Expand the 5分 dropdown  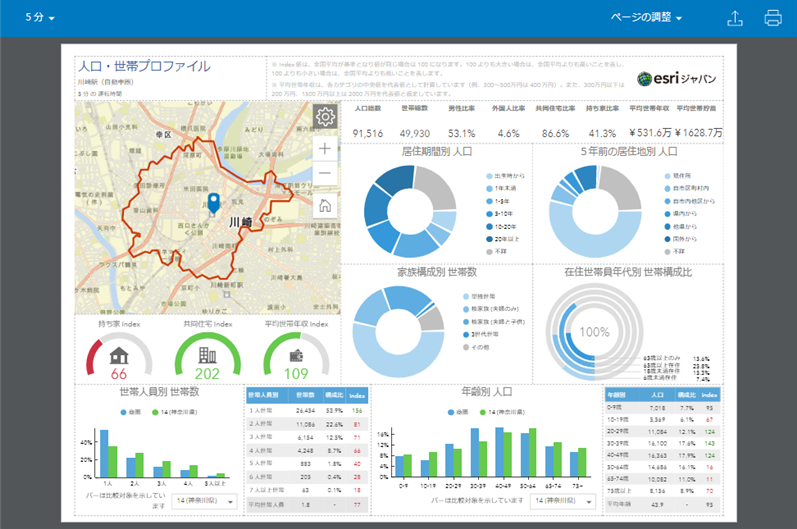tap(40, 18)
